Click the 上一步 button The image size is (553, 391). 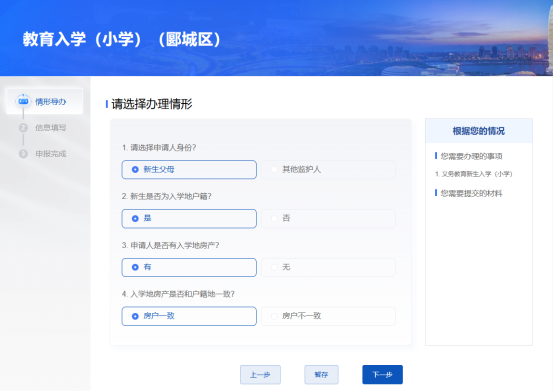click(x=260, y=375)
